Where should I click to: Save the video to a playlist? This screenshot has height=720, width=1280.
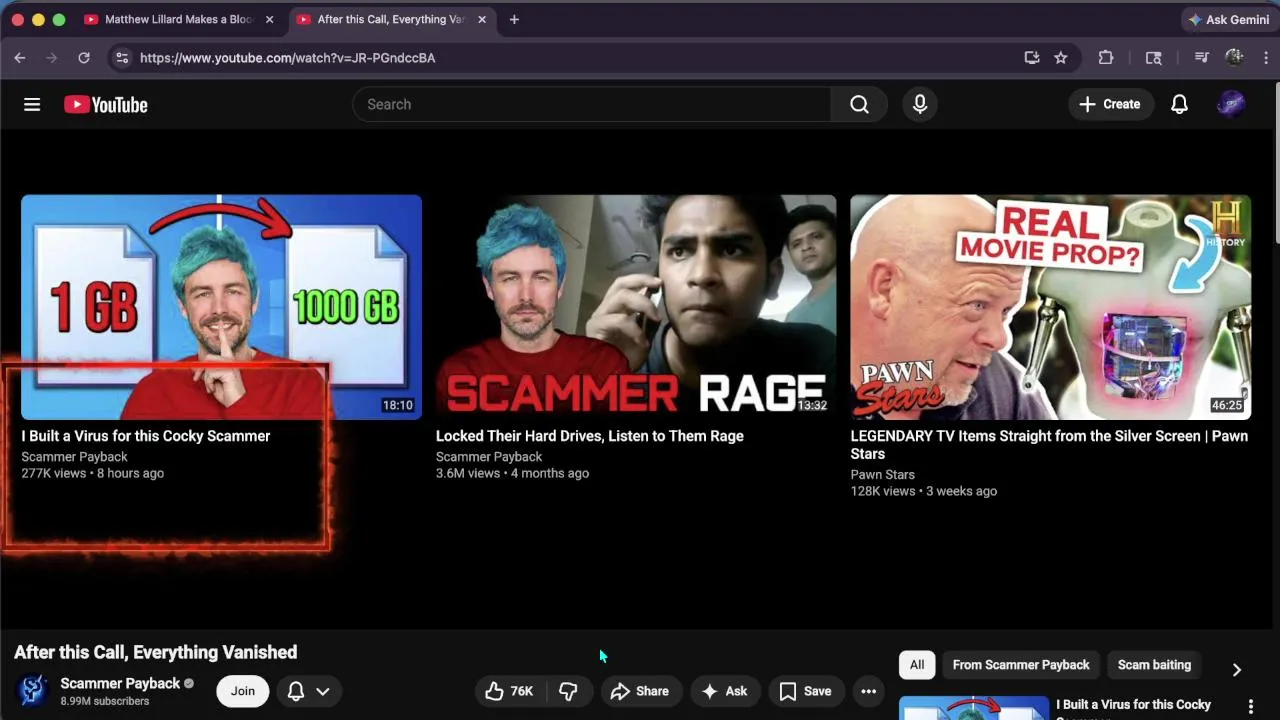click(806, 691)
